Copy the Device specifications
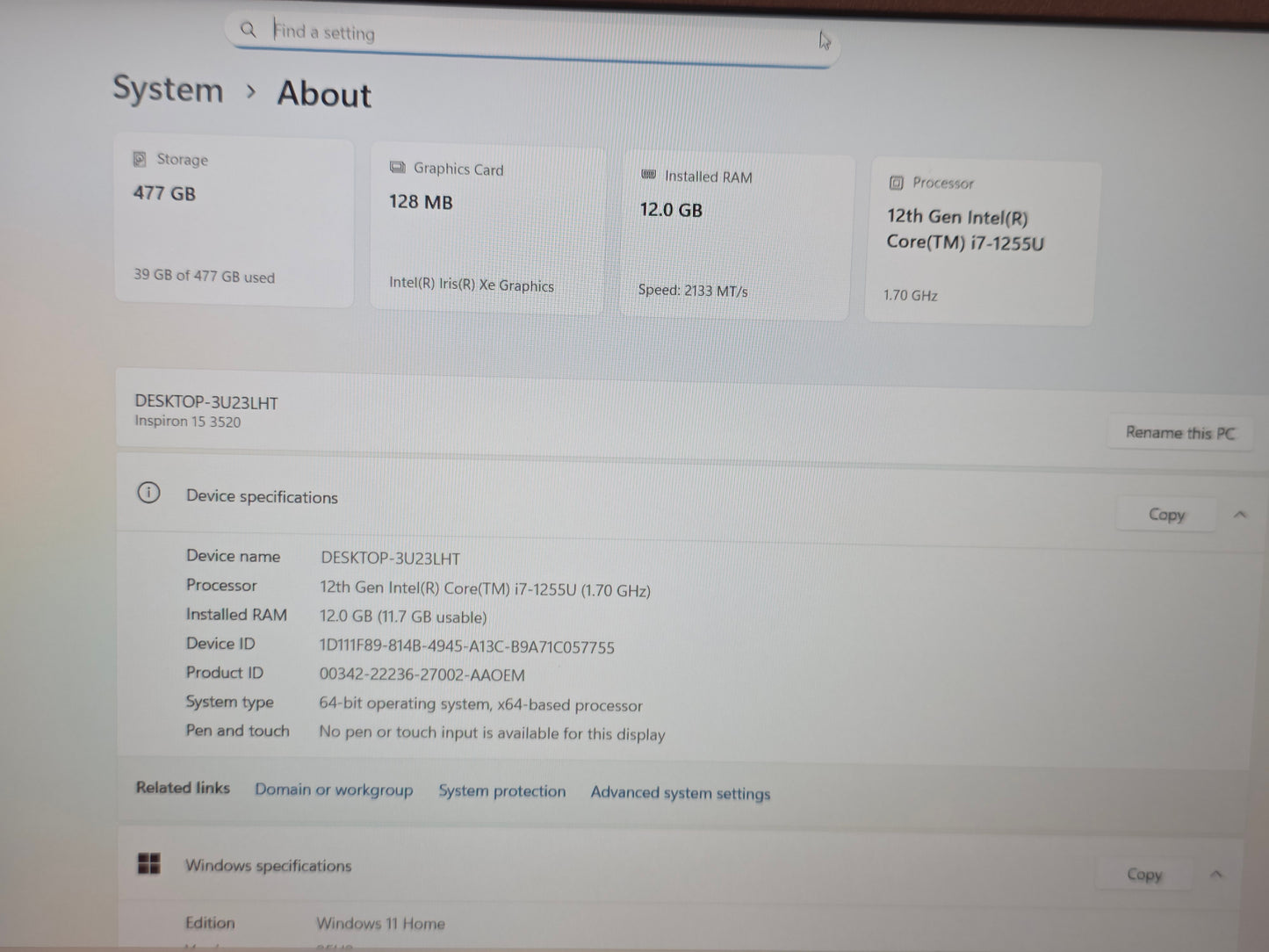The image size is (1269, 952). point(1166,515)
